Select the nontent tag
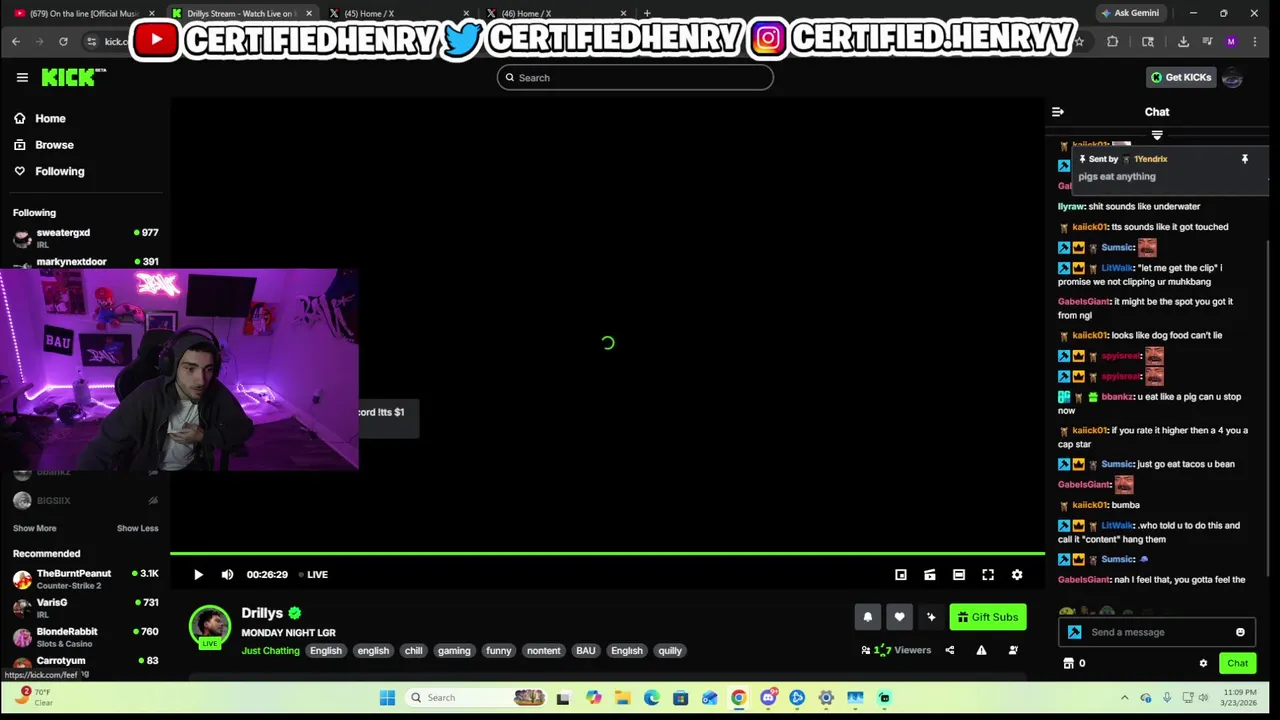 click(543, 651)
